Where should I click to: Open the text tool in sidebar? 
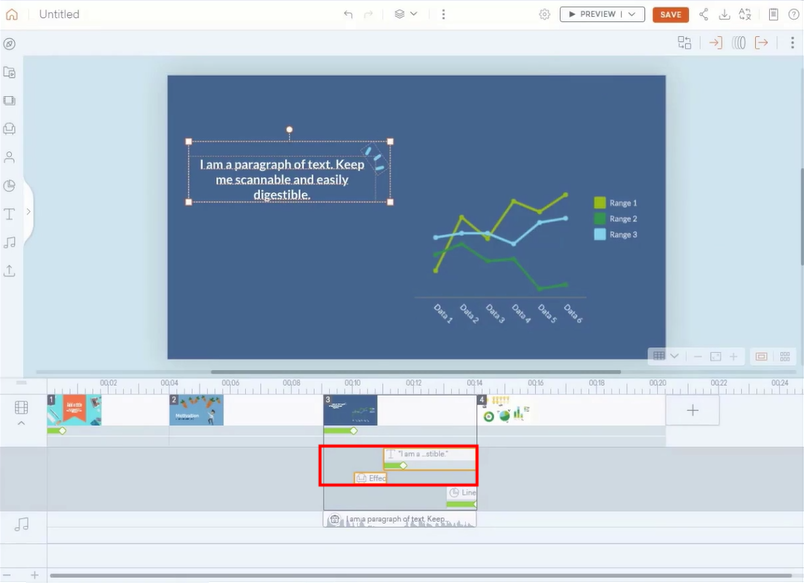[x=9, y=214]
